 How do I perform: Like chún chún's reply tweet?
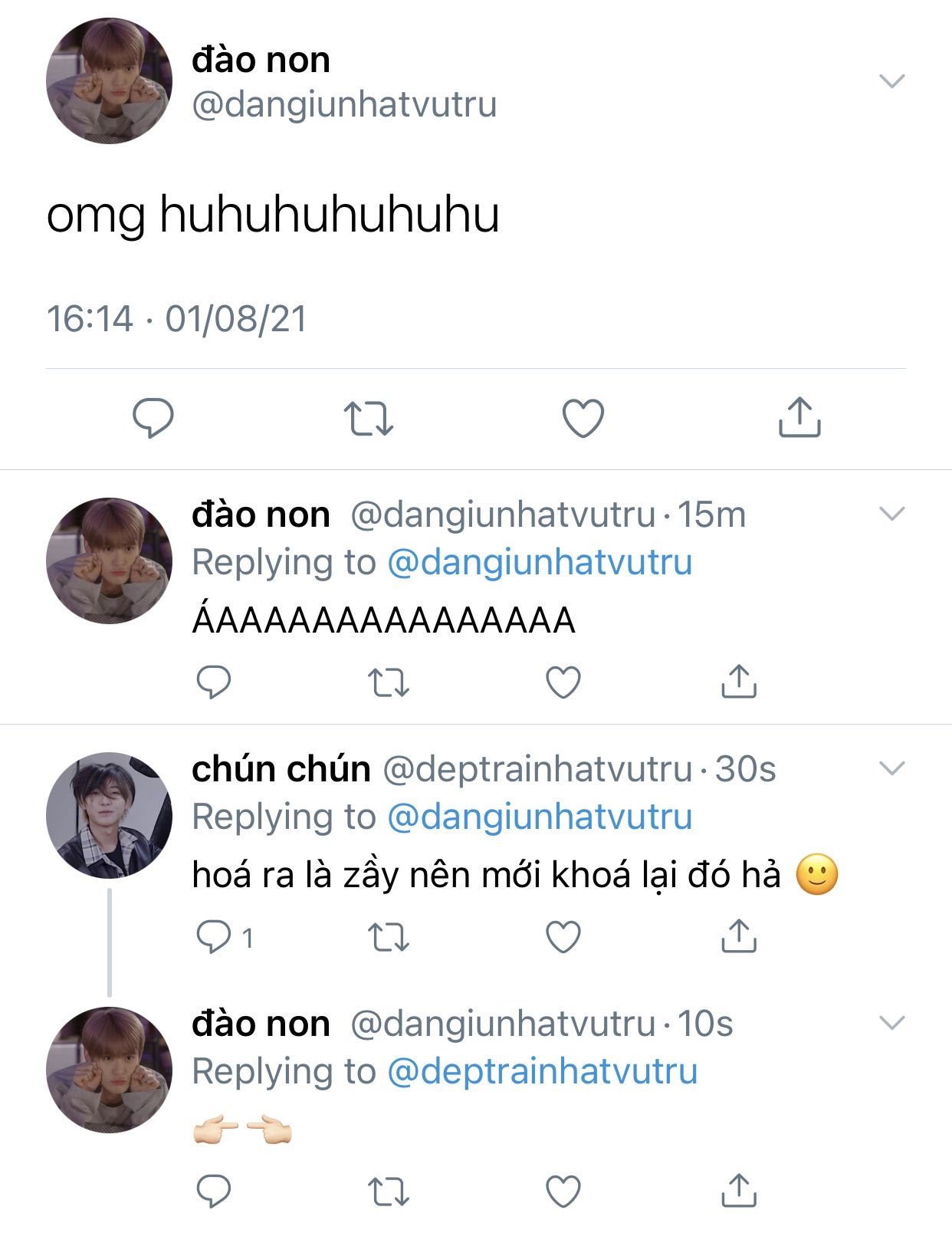[563, 936]
